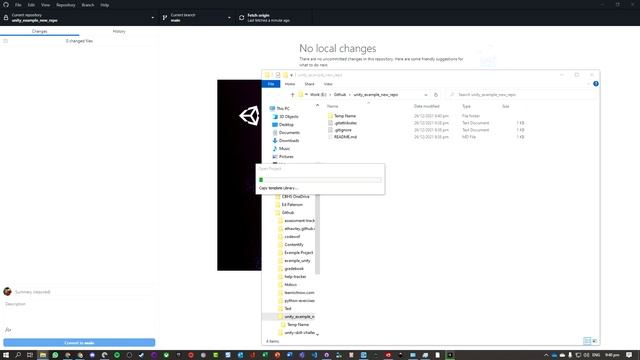Click Github in address breadcrumb
Viewport: 640px width, 360px height.
coord(340,95)
